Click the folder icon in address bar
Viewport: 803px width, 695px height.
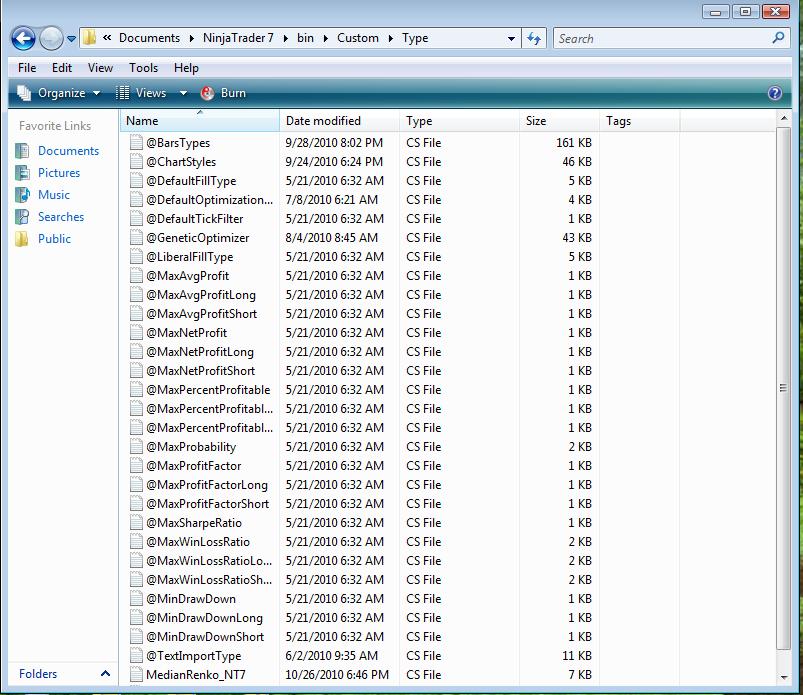click(x=89, y=38)
